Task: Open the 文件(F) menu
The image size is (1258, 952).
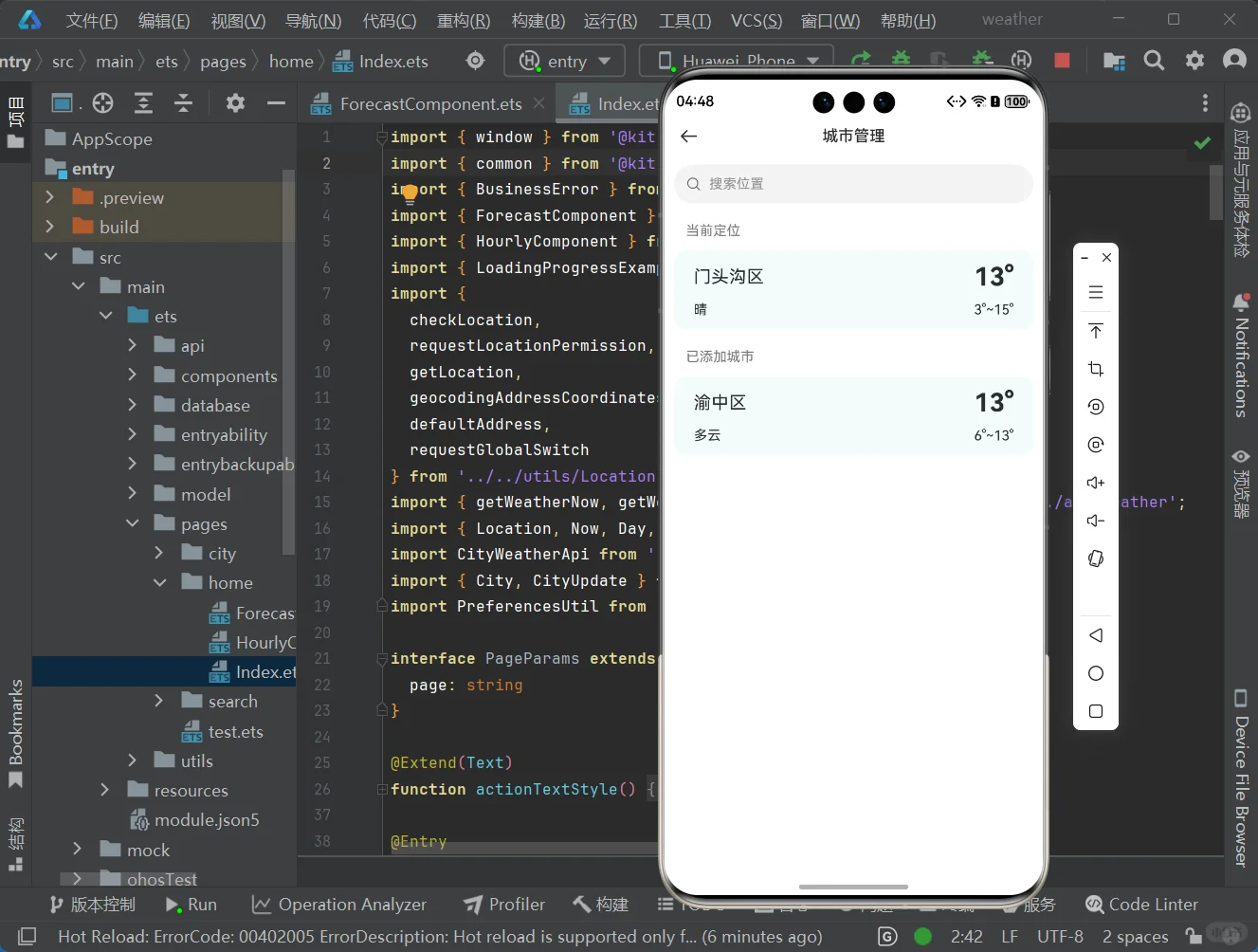Action: (92, 20)
